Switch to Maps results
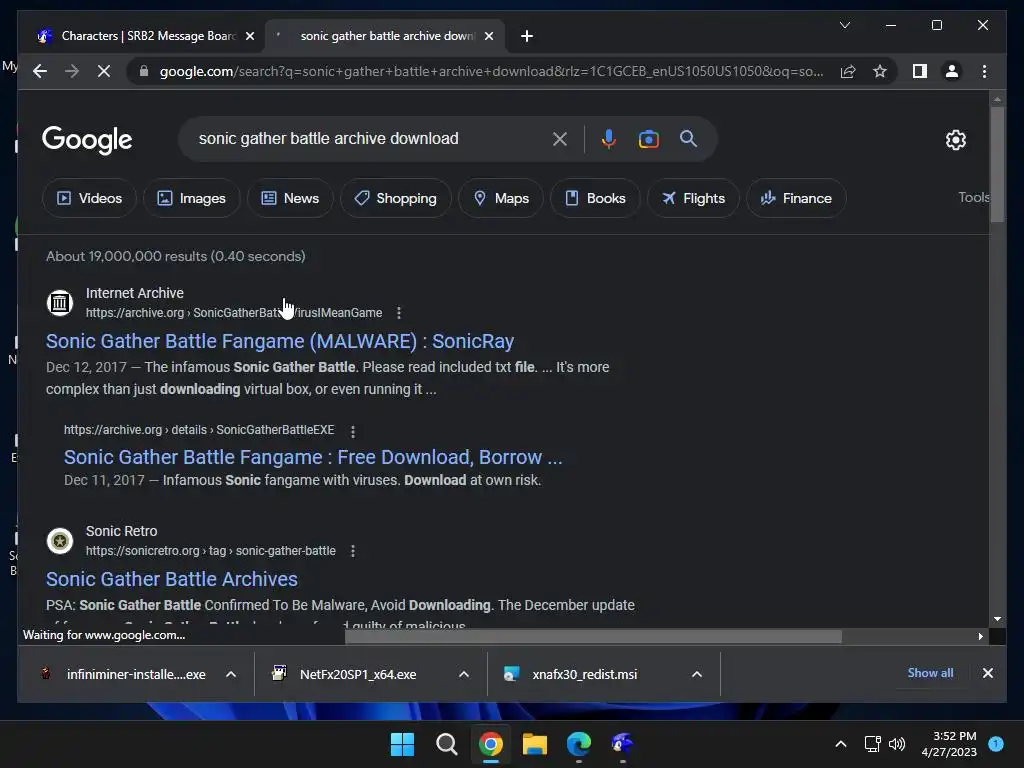The height and width of the screenshot is (768, 1024). coord(501,198)
